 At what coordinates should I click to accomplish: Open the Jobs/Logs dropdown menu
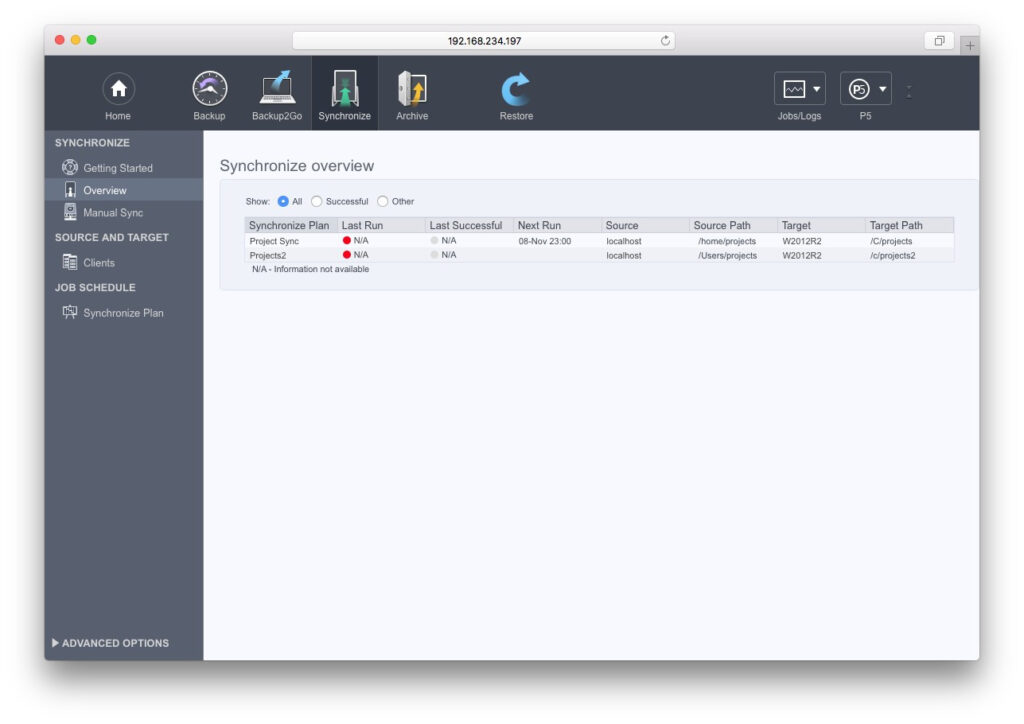pyautogui.click(x=799, y=90)
